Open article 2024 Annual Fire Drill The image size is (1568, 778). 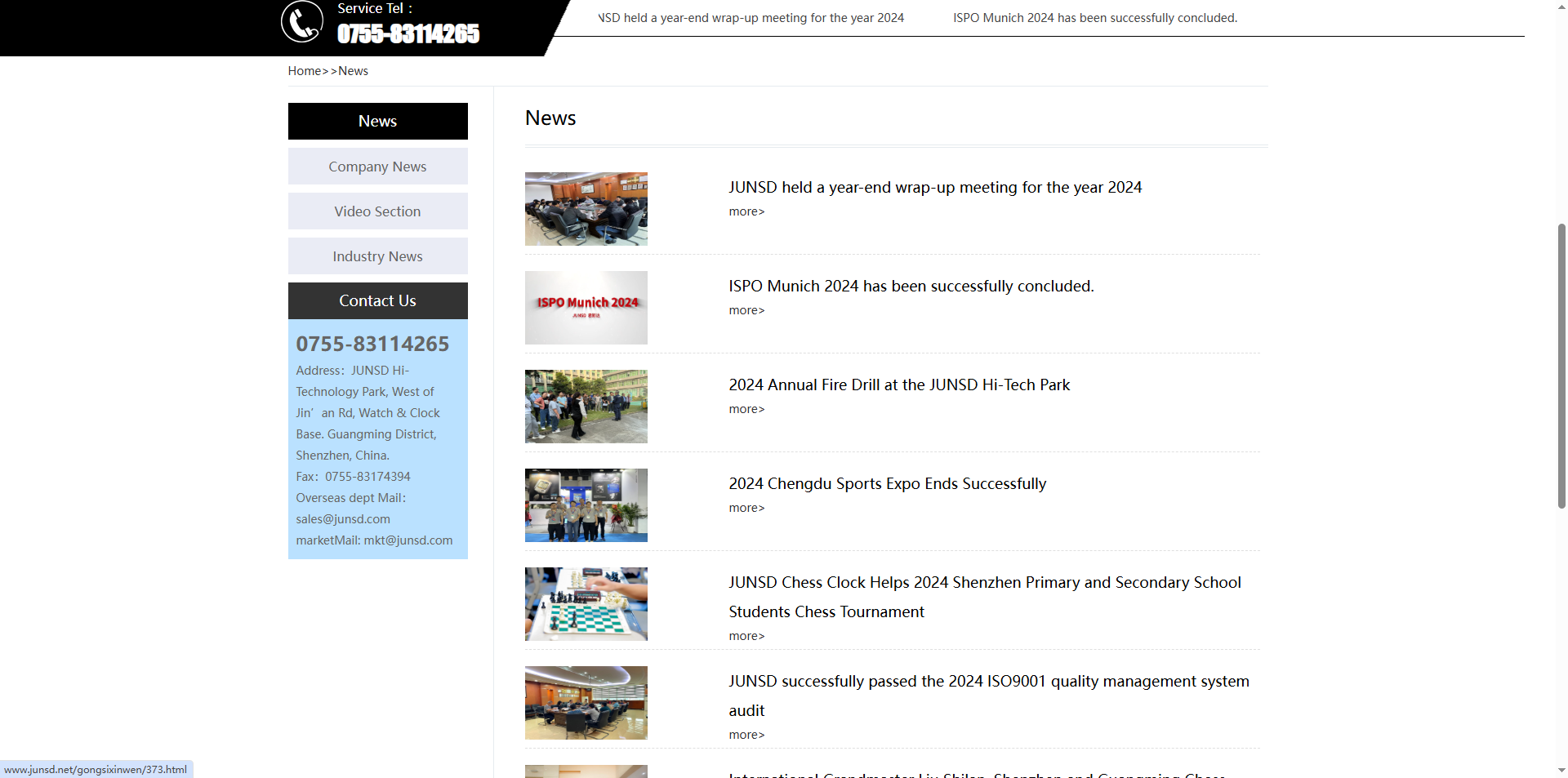pyautogui.click(x=899, y=385)
